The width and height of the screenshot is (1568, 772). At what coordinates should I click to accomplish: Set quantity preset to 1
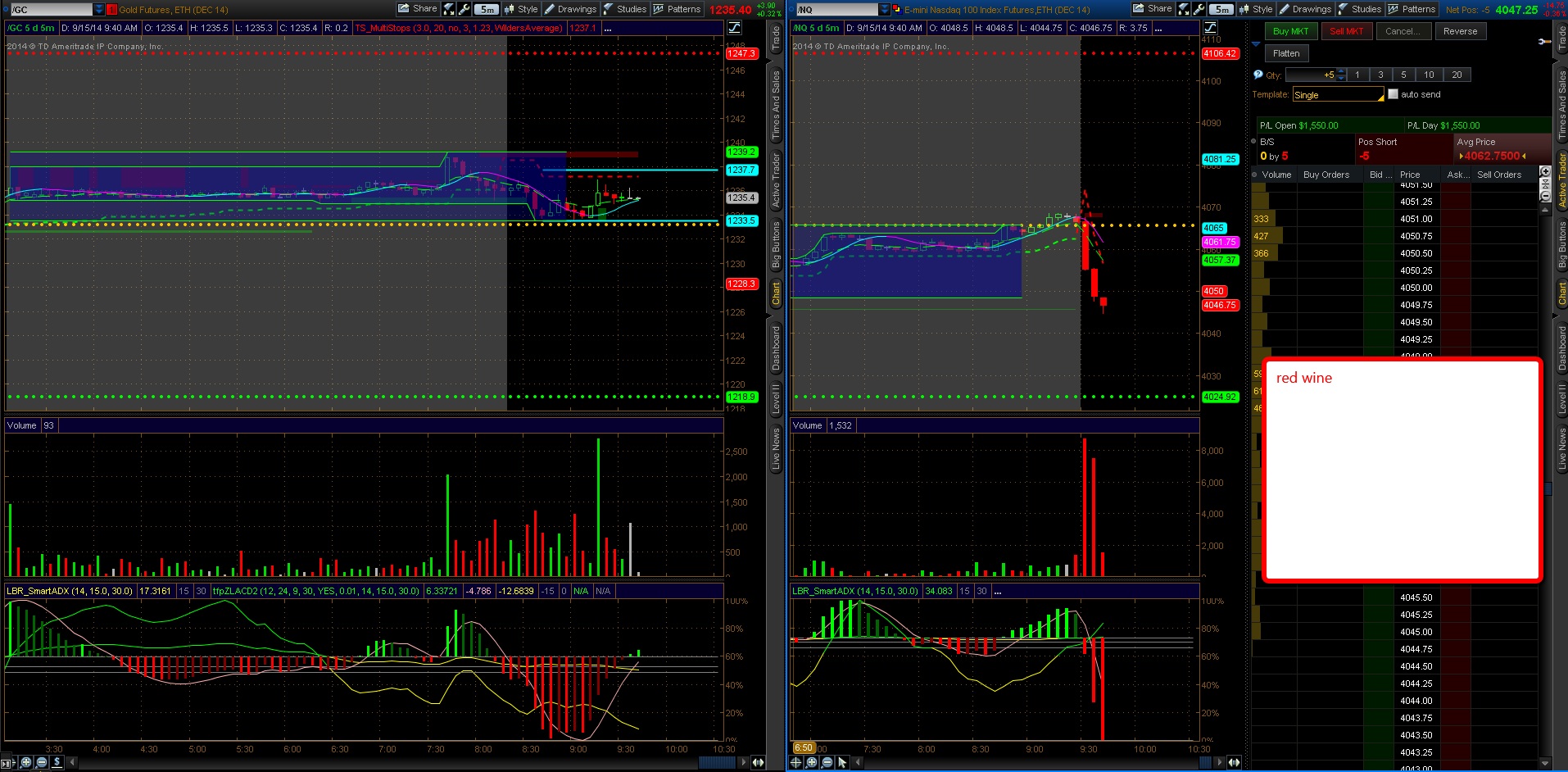tap(1357, 75)
